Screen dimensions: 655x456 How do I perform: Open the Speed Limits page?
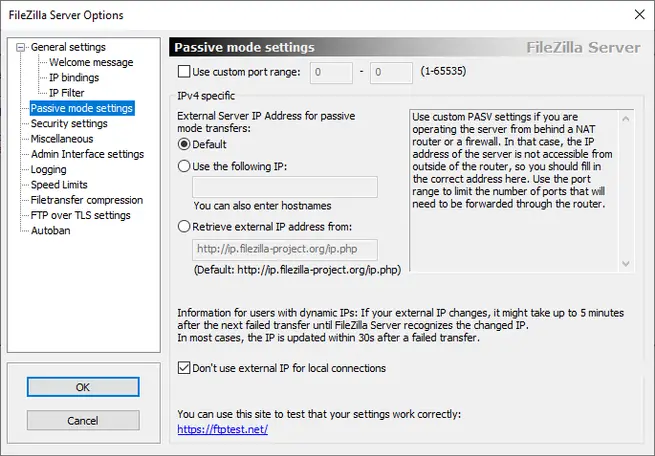(x=59, y=185)
